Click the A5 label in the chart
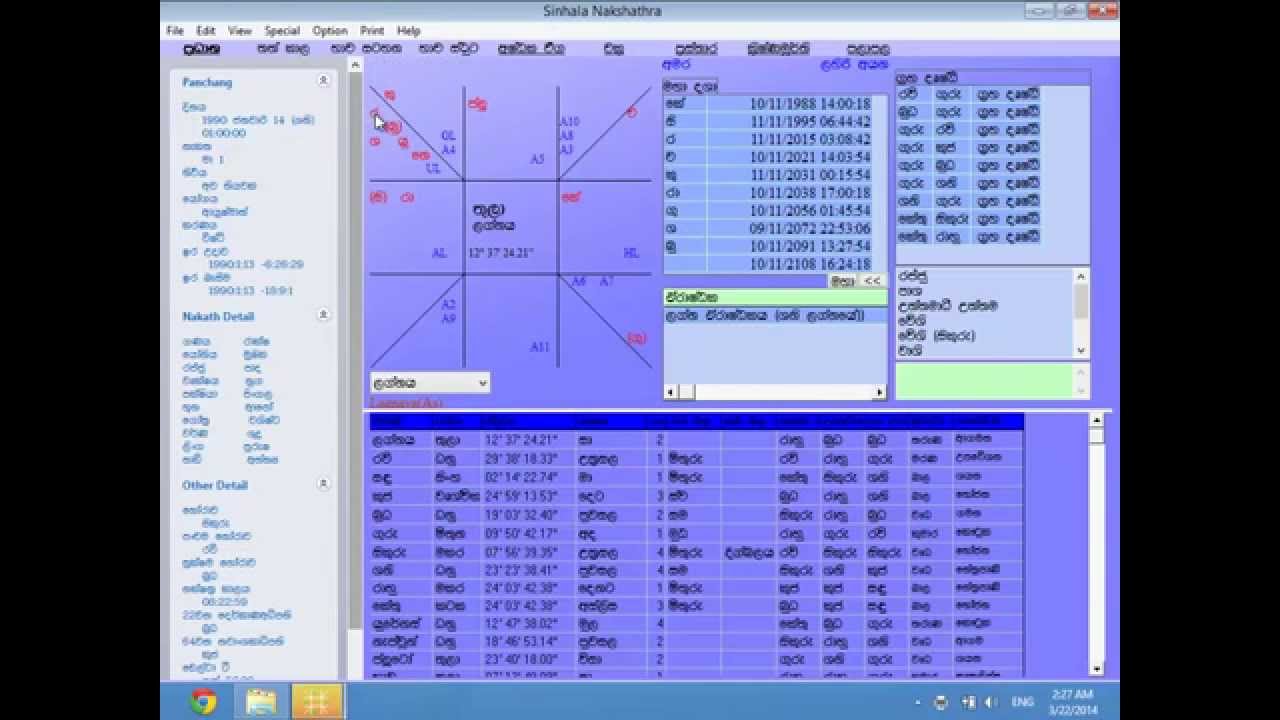Screen dimensions: 1280x720 click(537, 159)
